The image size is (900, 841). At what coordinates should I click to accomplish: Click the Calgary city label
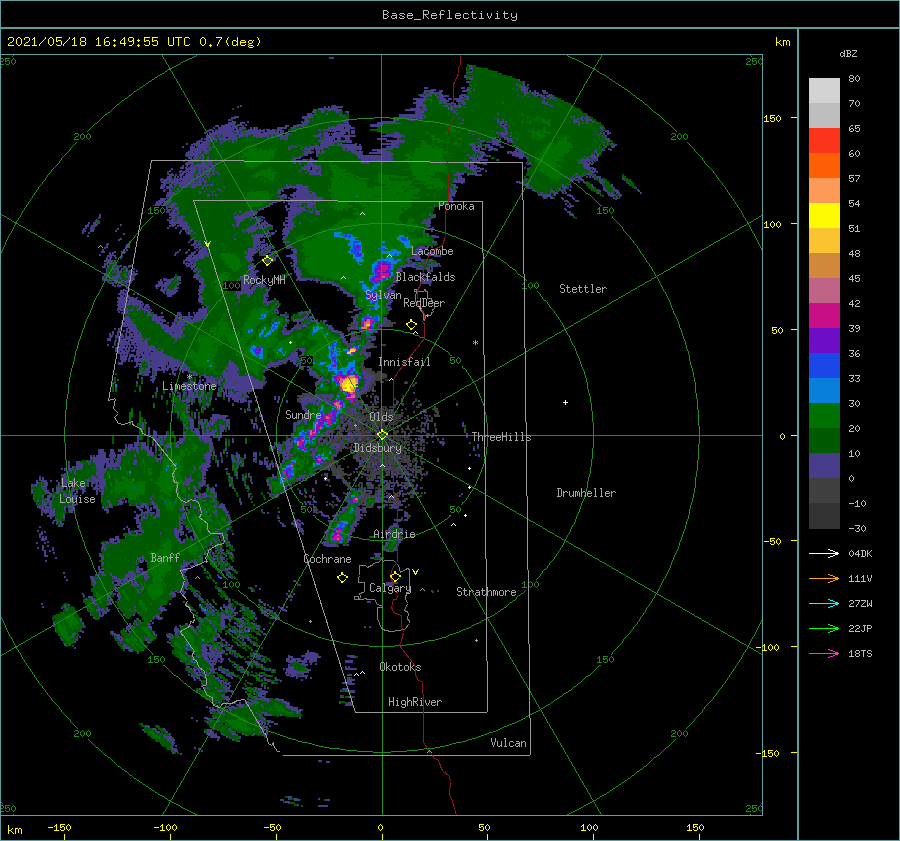point(390,588)
